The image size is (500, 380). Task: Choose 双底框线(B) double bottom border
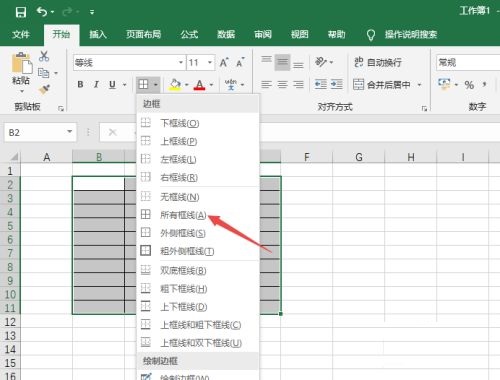(198, 270)
